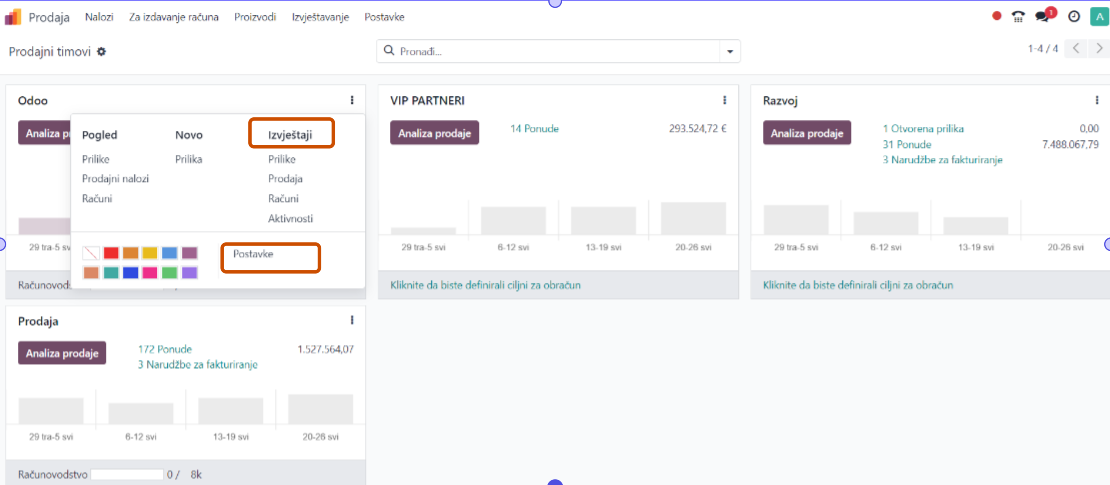This screenshot has width=1110, height=485.
Task: Click Analiza prodaje button on Razvoj card
Action: 807,133
